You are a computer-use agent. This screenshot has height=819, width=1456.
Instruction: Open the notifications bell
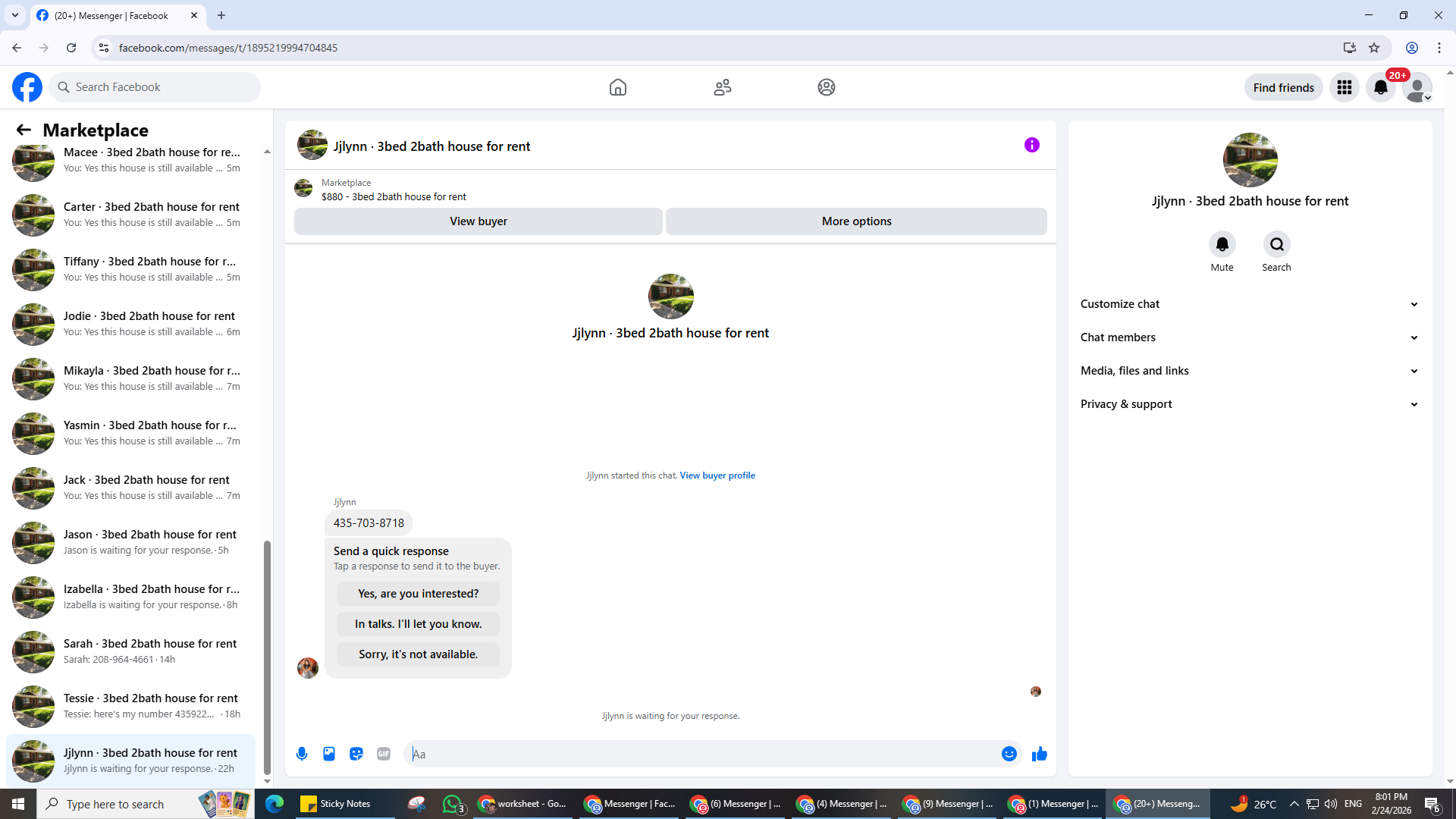point(1380,87)
